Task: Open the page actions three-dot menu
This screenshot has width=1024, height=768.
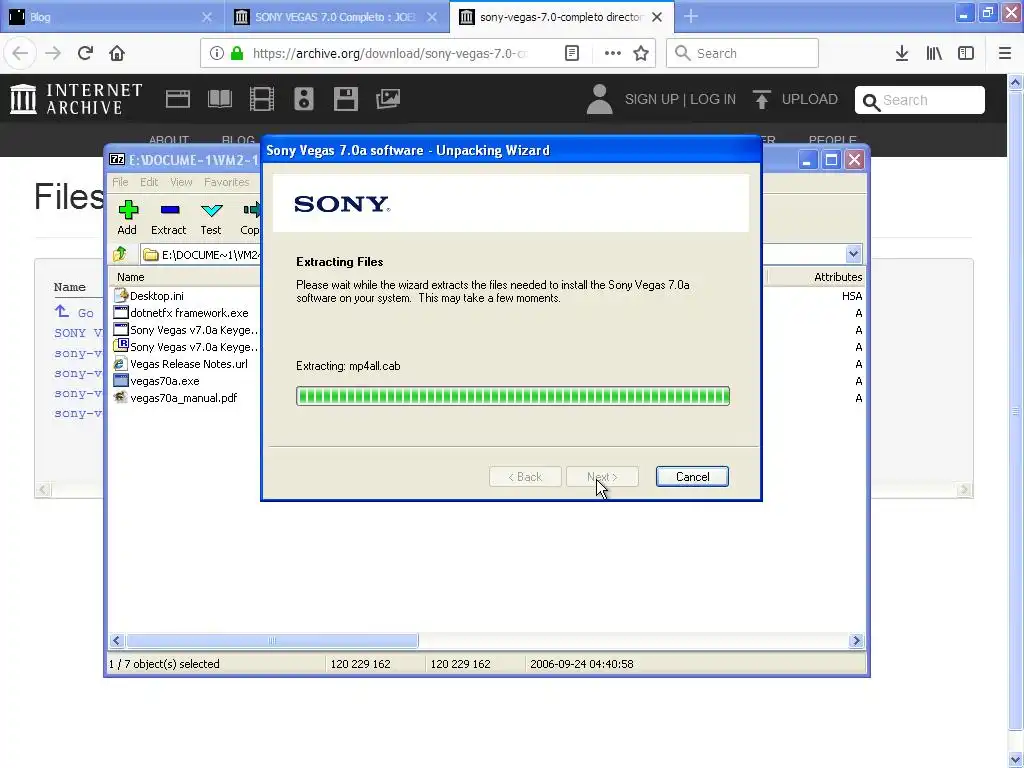Action: point(613,54)
